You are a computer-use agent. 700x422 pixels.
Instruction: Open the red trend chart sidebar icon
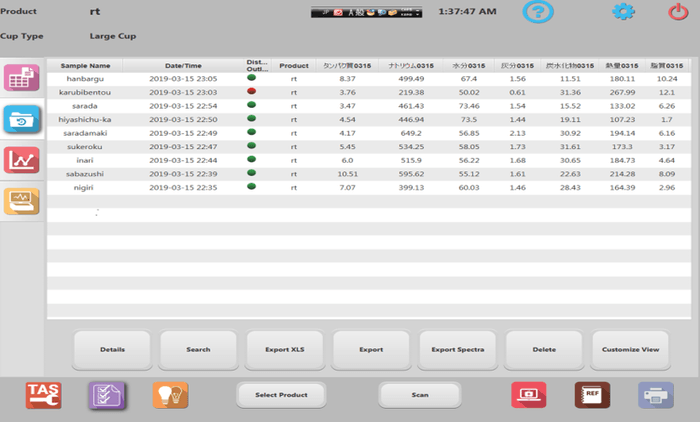22,160
